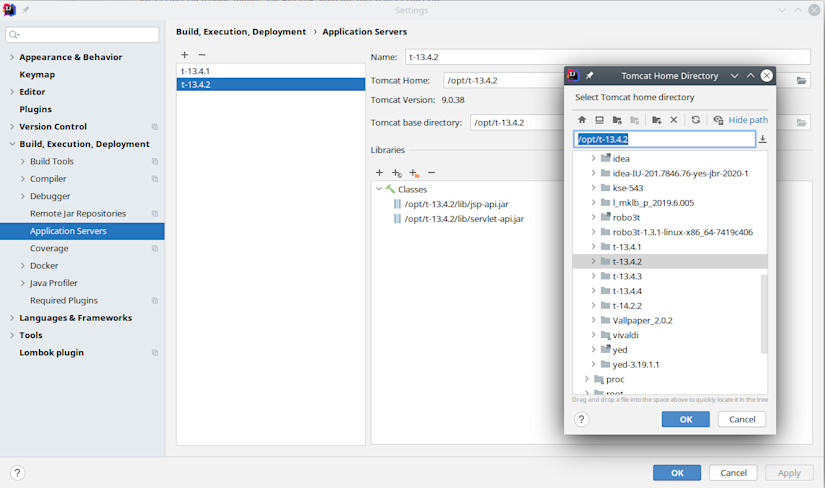
Task: Click the Project directory toolbar icon
Action: 617,120
